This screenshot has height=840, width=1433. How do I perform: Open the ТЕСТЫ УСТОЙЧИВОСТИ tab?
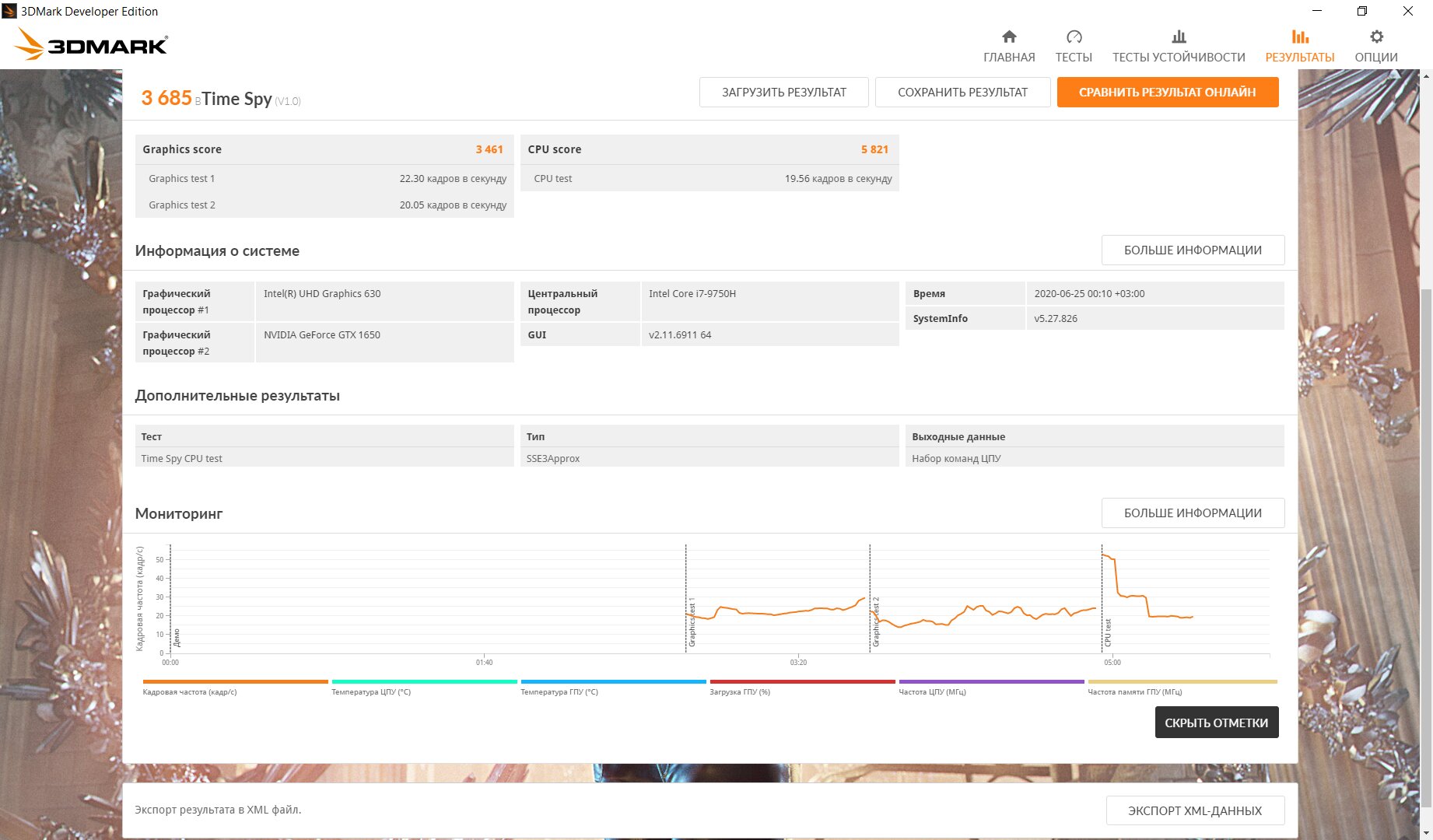coord(1179,57)
